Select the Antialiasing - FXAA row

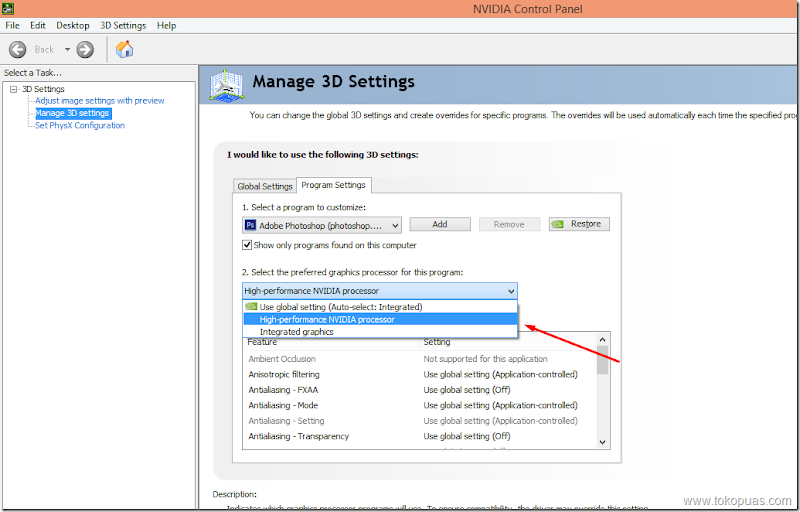[419, 390]
